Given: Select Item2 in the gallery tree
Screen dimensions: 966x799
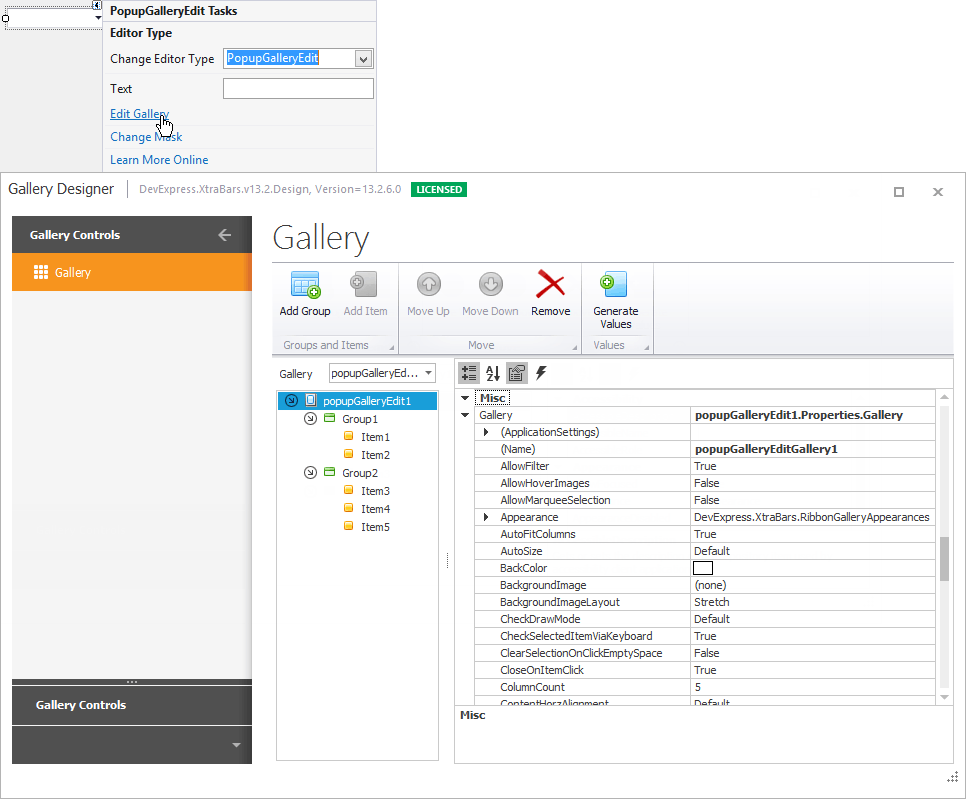Looking at the screenshot, I should pyautogui.click(x=375, y=455).
